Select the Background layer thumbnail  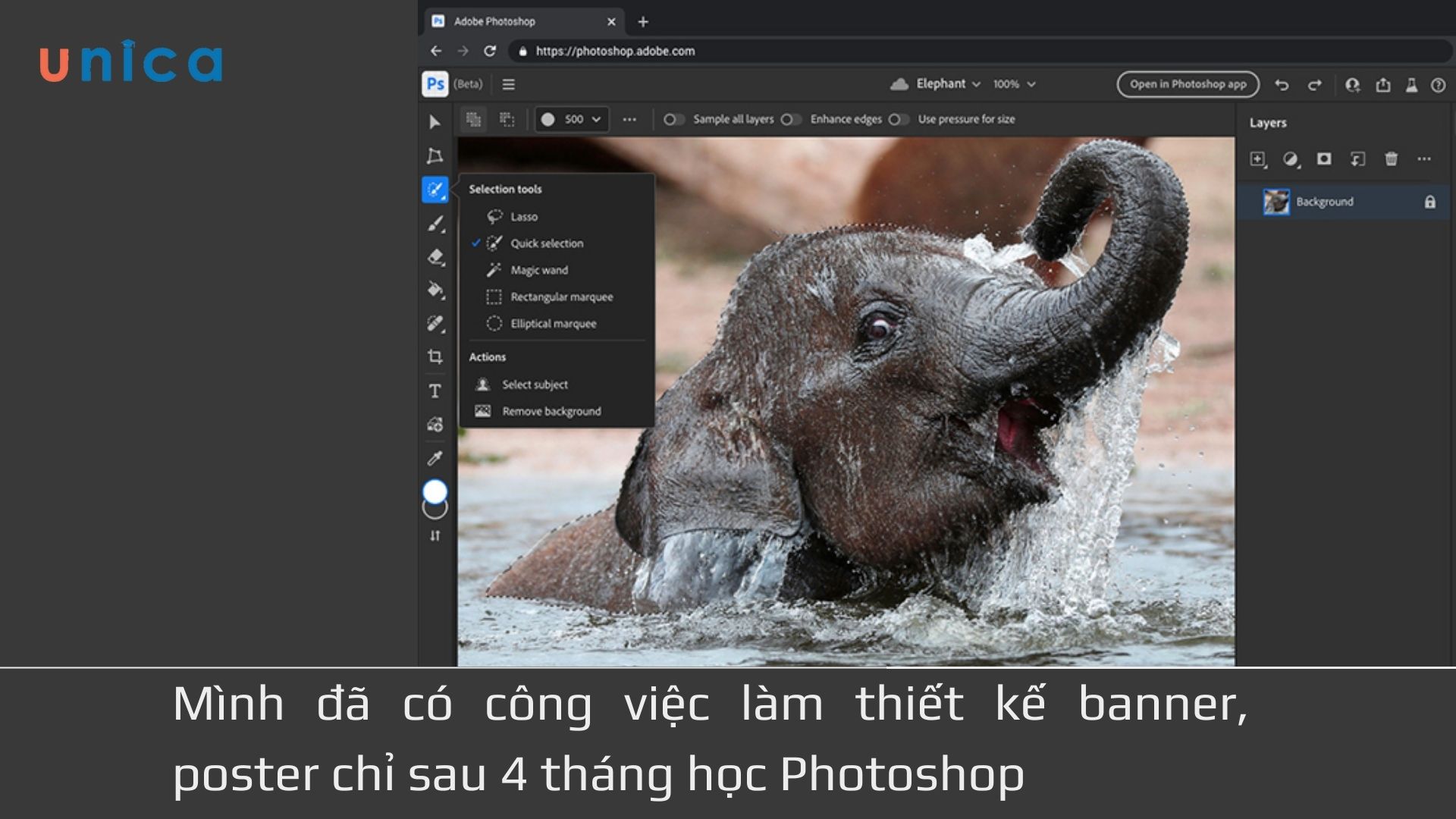[1276, 202]
